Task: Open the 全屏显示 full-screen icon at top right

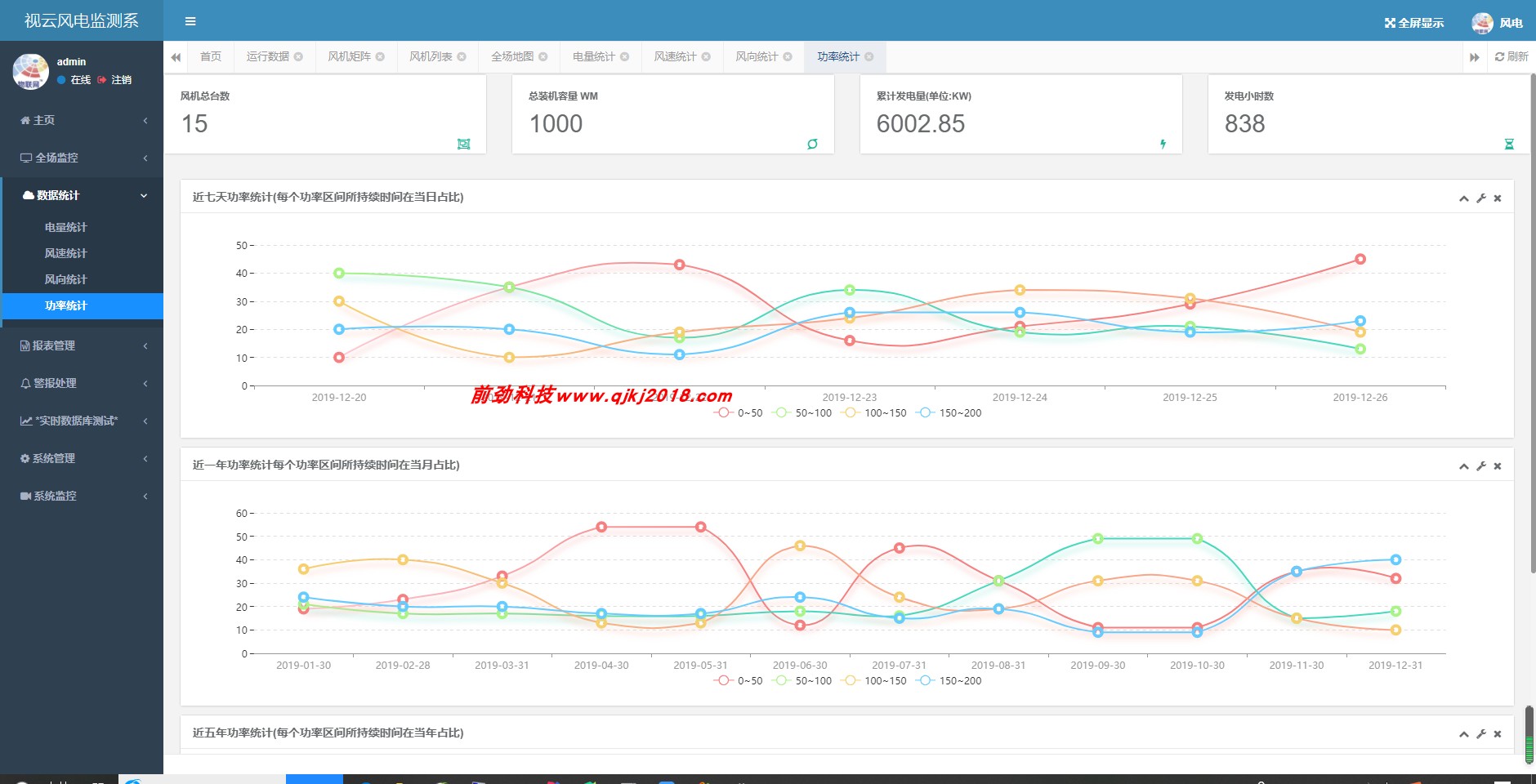Action: click(1389, 22)
